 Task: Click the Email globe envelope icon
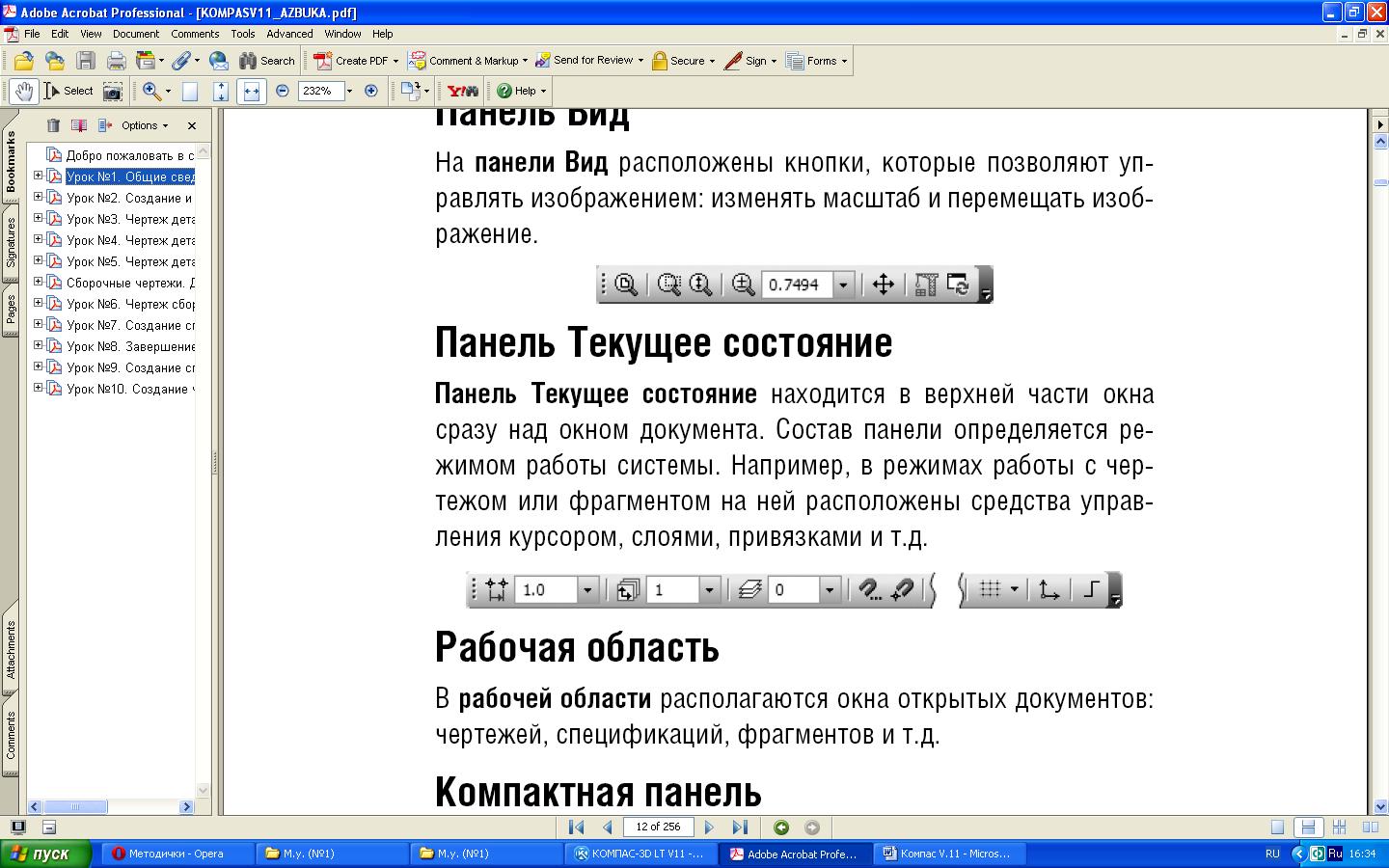[219, 61]
